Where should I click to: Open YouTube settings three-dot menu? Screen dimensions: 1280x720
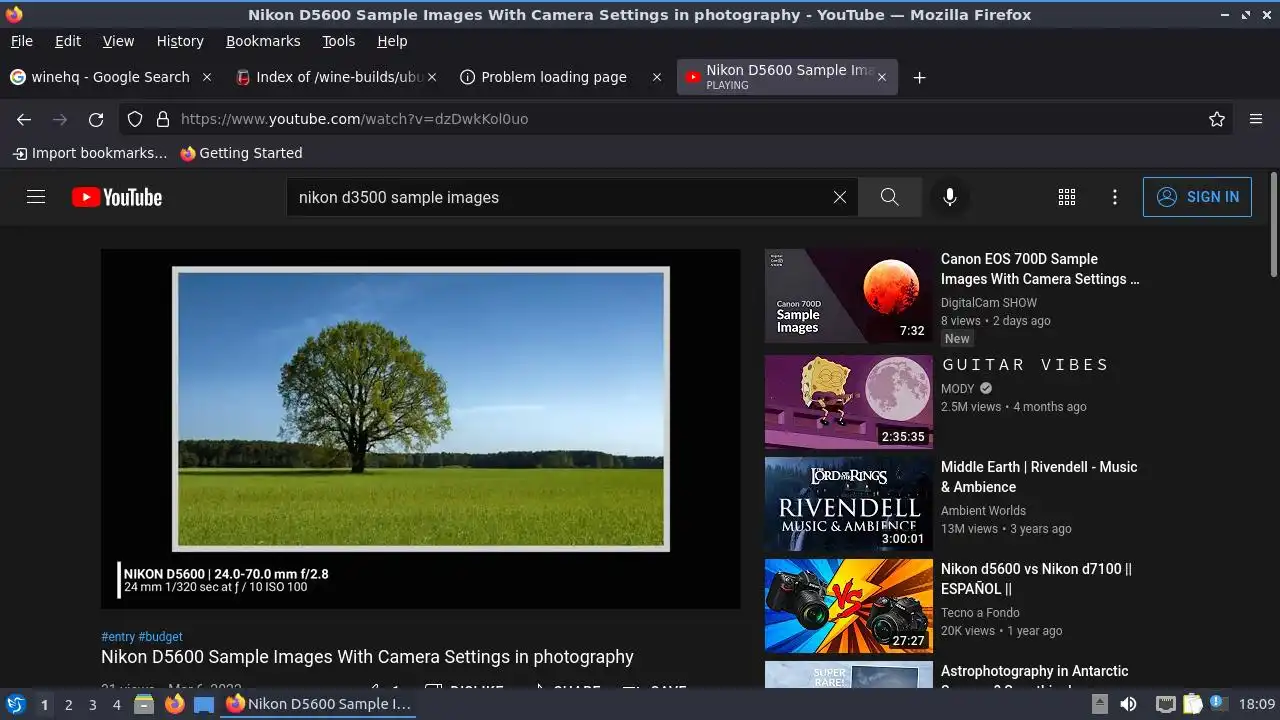1115,197
